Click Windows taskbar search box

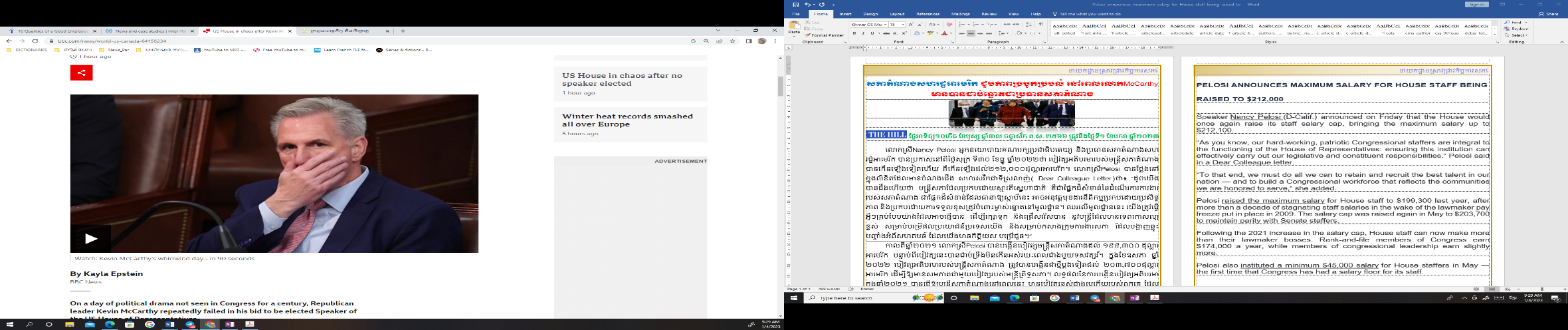[x=874, y=298]
